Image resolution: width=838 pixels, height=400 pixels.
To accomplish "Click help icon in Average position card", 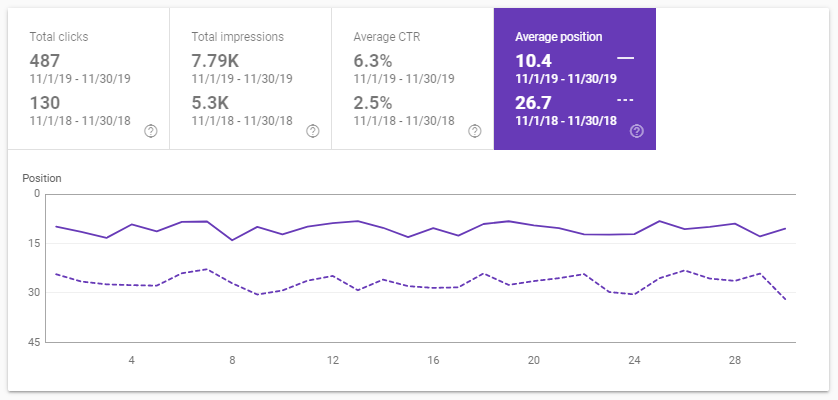I will [637, 130].
